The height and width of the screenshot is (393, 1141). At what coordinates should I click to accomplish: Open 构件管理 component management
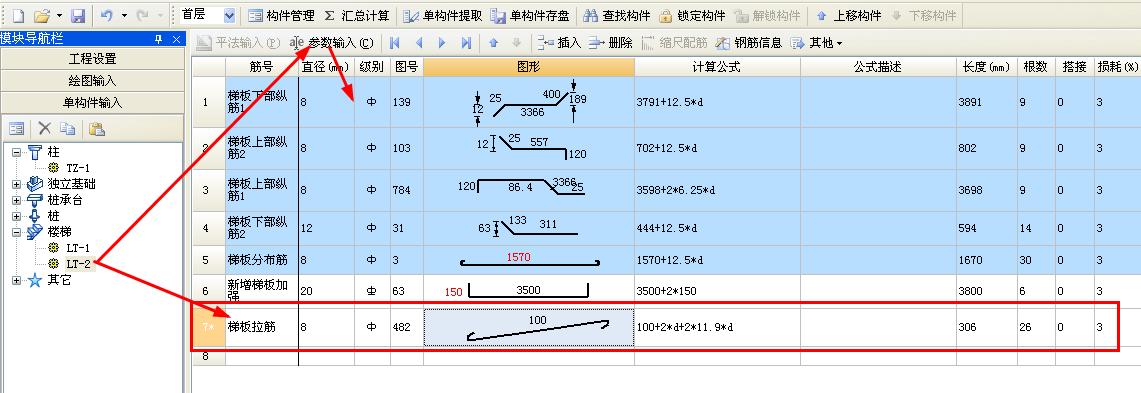click(x=281, y=15)
